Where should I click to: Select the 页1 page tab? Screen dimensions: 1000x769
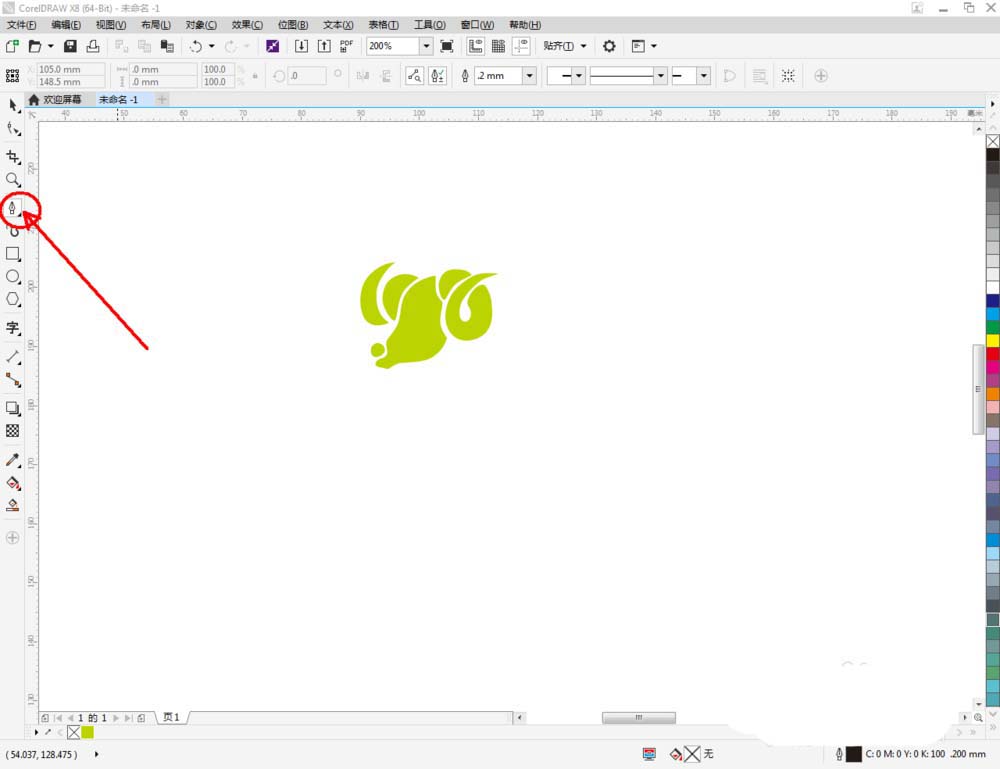tap(172, 717)
